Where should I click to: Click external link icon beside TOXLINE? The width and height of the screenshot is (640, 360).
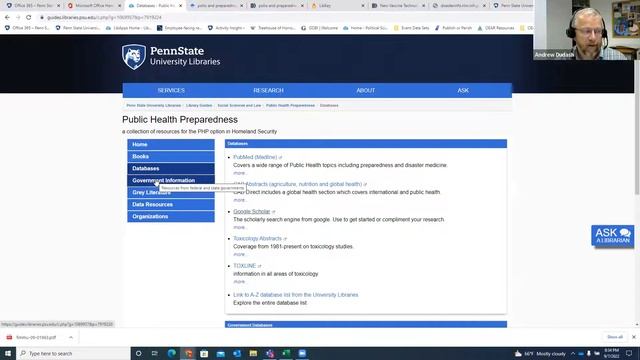click(x=259, y=266)
